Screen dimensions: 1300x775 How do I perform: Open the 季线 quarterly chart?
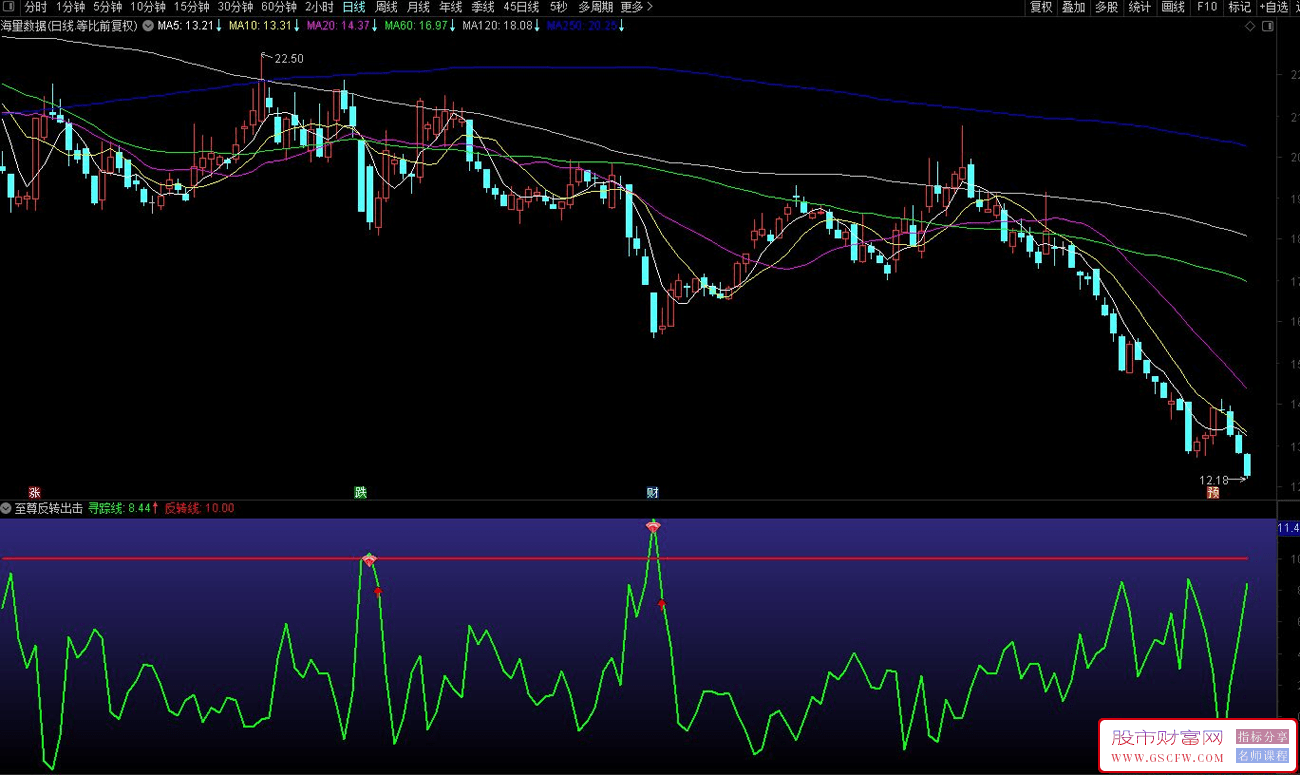483,7
